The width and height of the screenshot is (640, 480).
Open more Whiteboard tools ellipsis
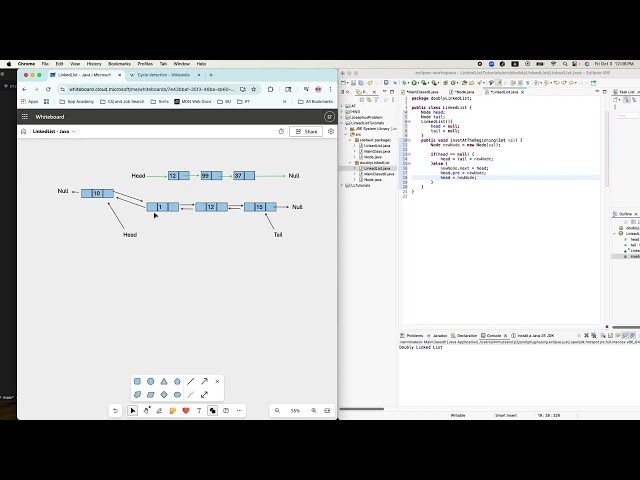[x=239, y=411]
